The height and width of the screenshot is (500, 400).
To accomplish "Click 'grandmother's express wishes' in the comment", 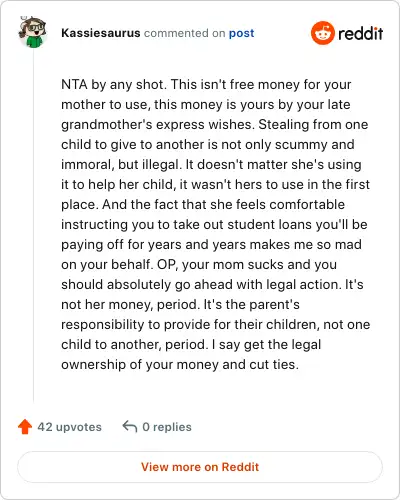I will click(x=157, y=125).
